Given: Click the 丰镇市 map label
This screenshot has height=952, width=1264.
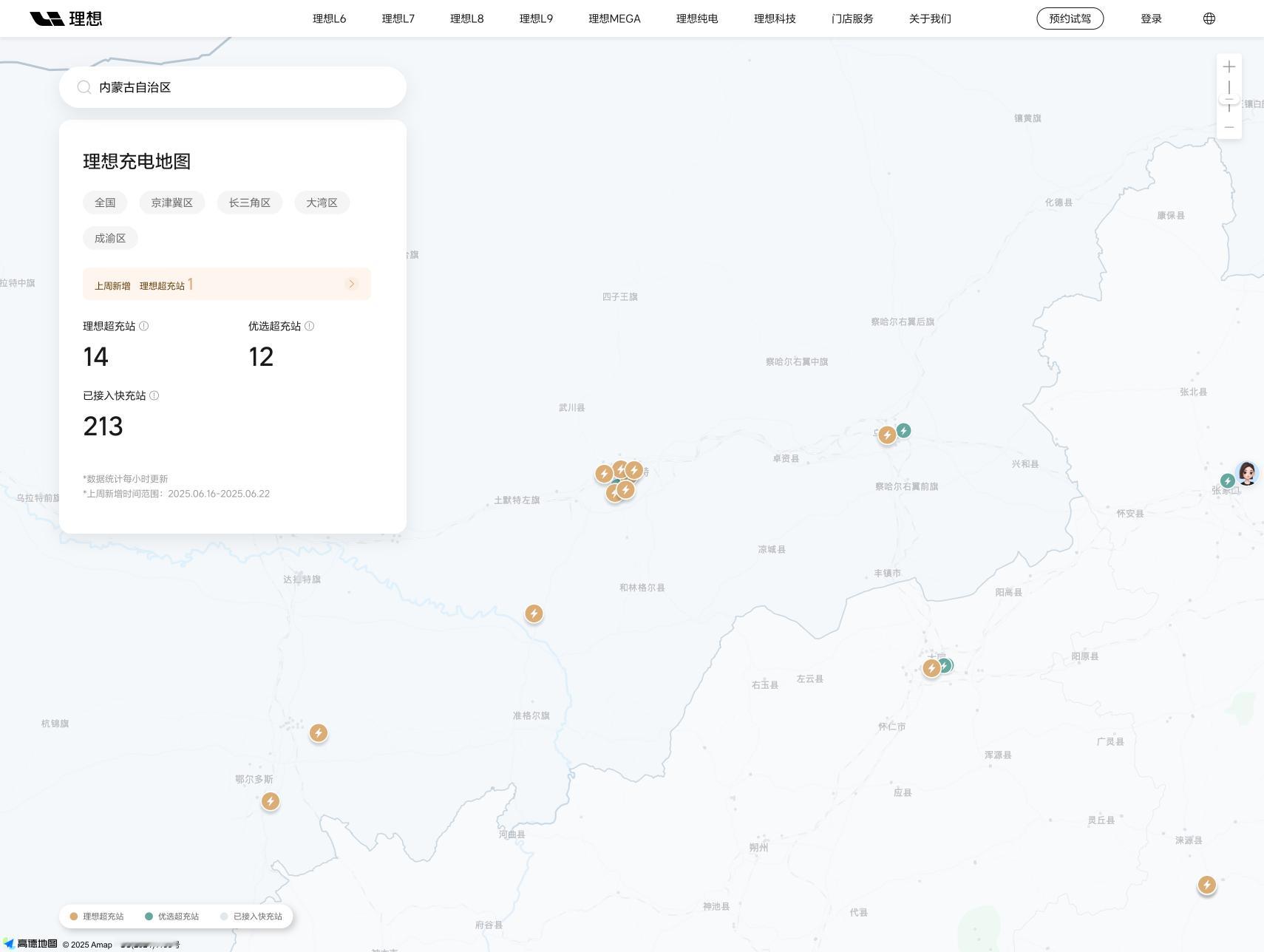Looking at the screenshot, I should [888, 574].
